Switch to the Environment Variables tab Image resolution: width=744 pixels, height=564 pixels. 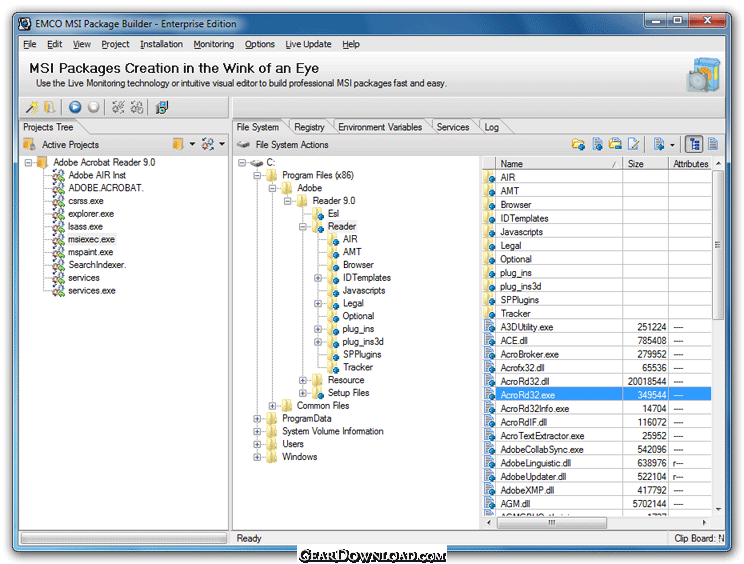380,127
